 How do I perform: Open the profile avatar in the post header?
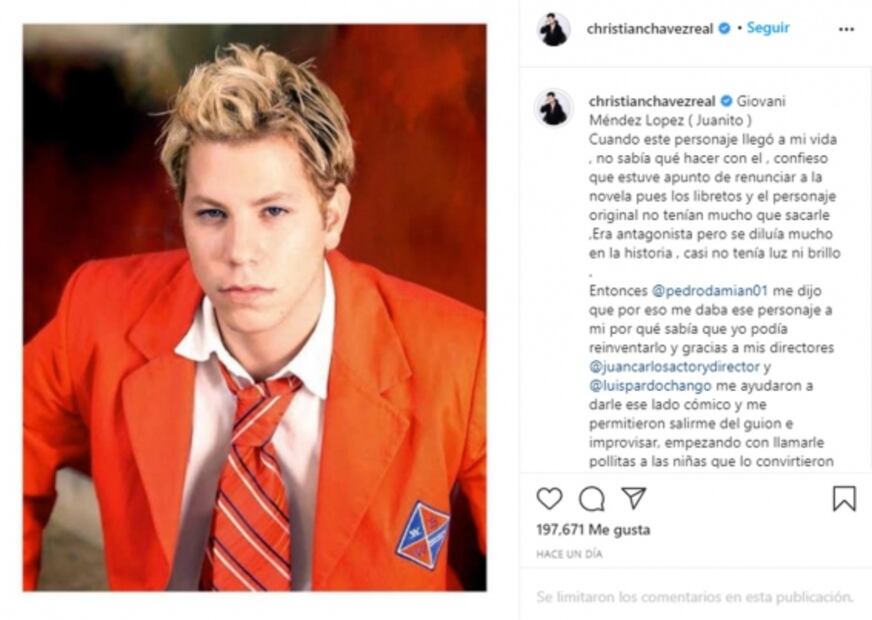tap(553, 29)
